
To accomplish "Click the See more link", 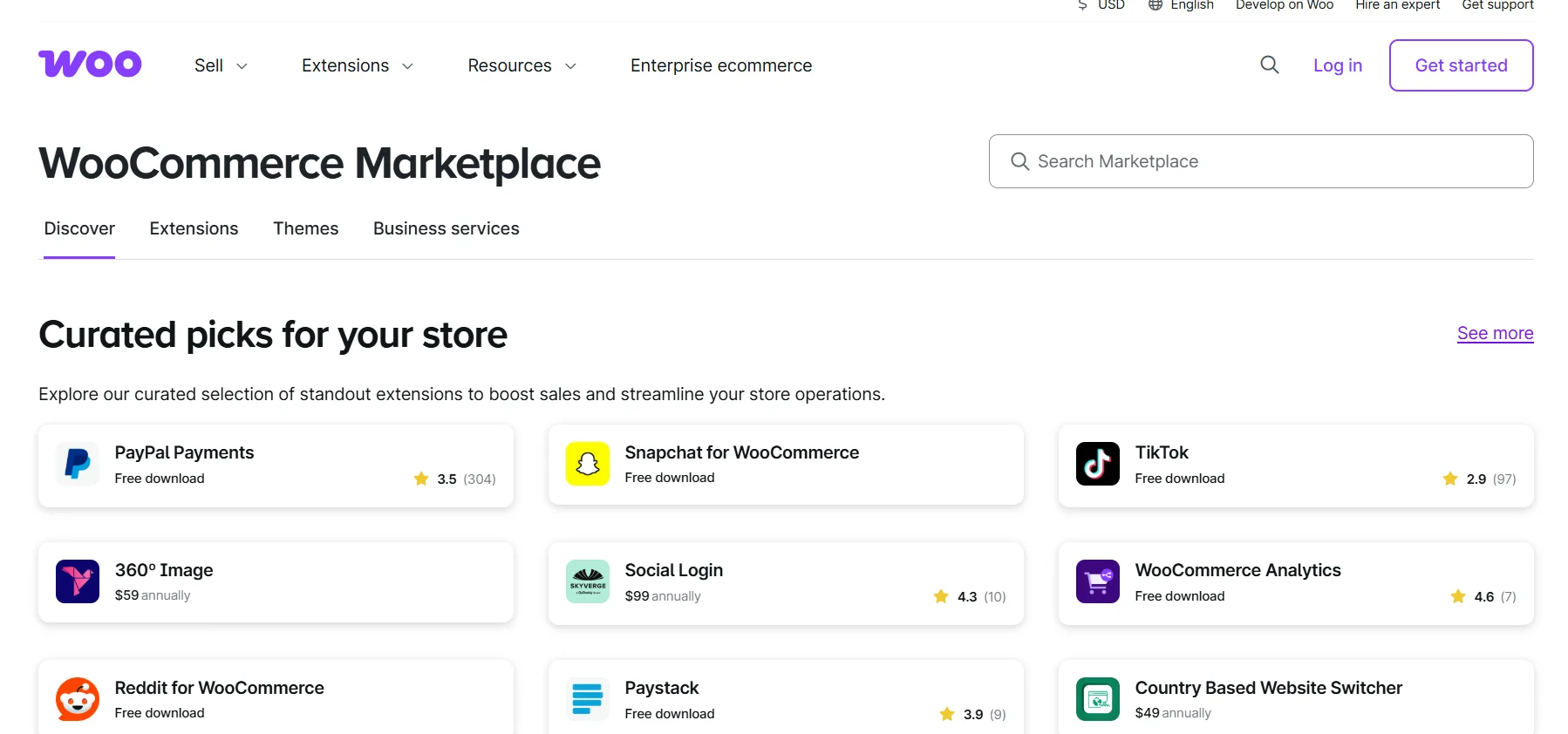I will click(1495, 333).
